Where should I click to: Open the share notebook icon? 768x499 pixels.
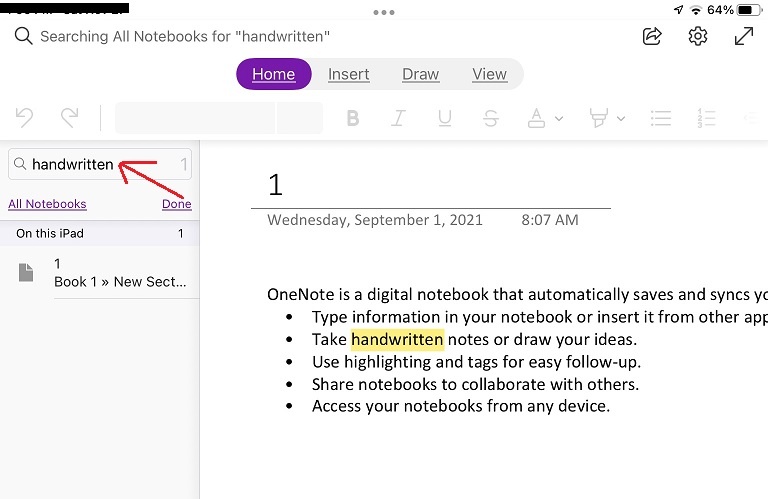point(652,36)
